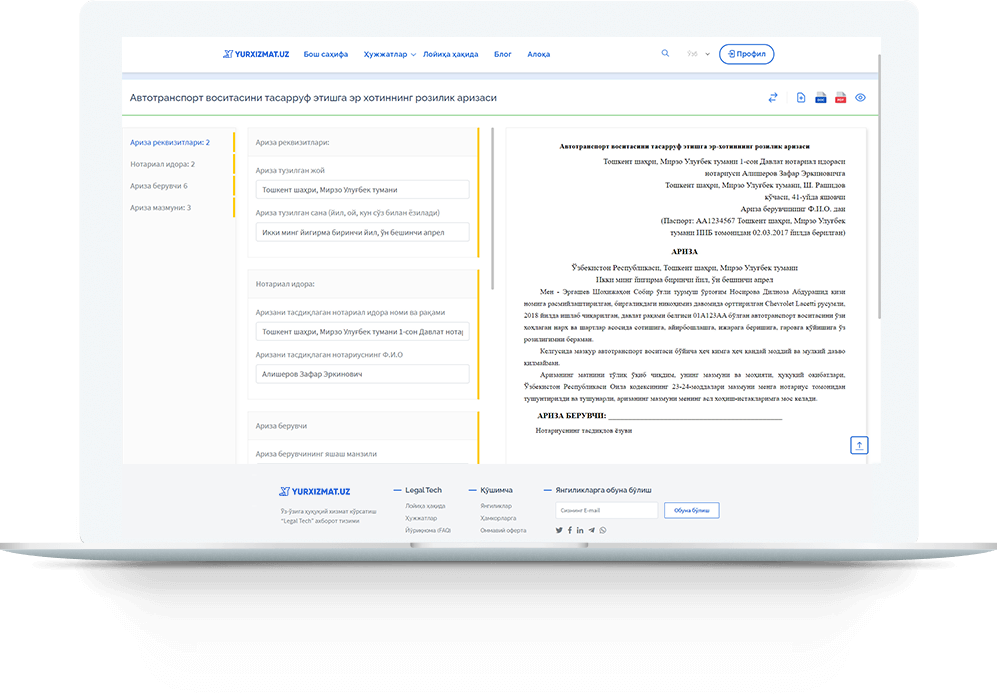
Task: Open footer link Ҳамкорларга
Action: (x=498, y=518)
